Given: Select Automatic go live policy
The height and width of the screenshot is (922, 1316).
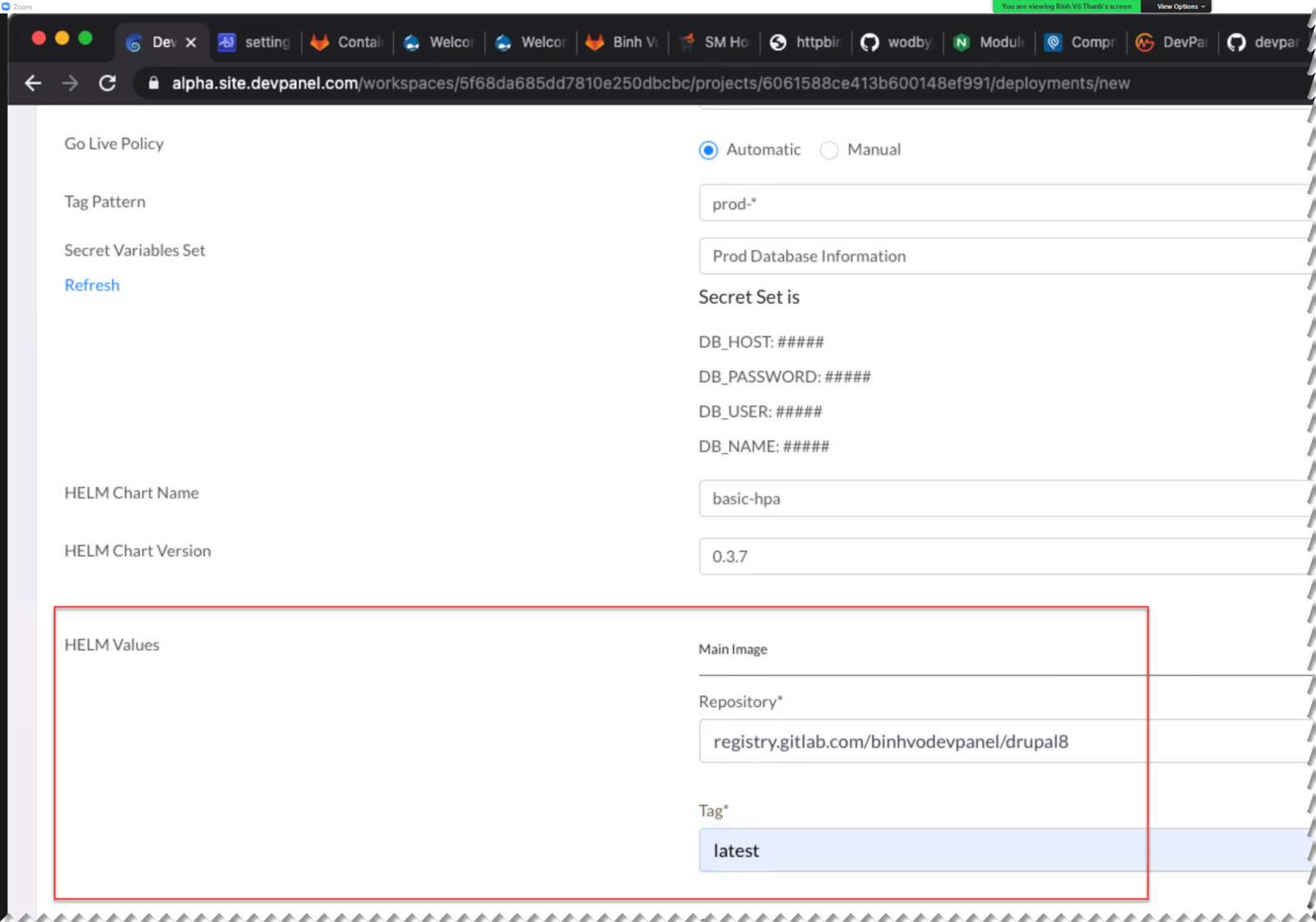Looking at the screenshot, I should point(708,151).
